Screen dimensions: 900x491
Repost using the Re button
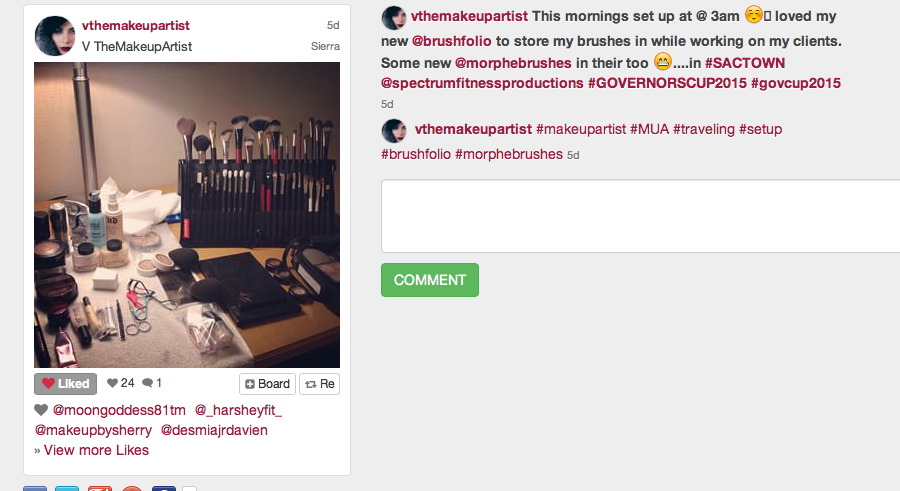coord(320,384)
